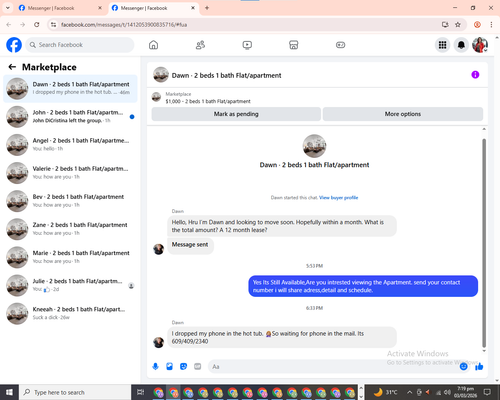This screenshot has width=500, height=400.
Task: Open the Kneeah conversation in list
Action: (x=70, y=313)
